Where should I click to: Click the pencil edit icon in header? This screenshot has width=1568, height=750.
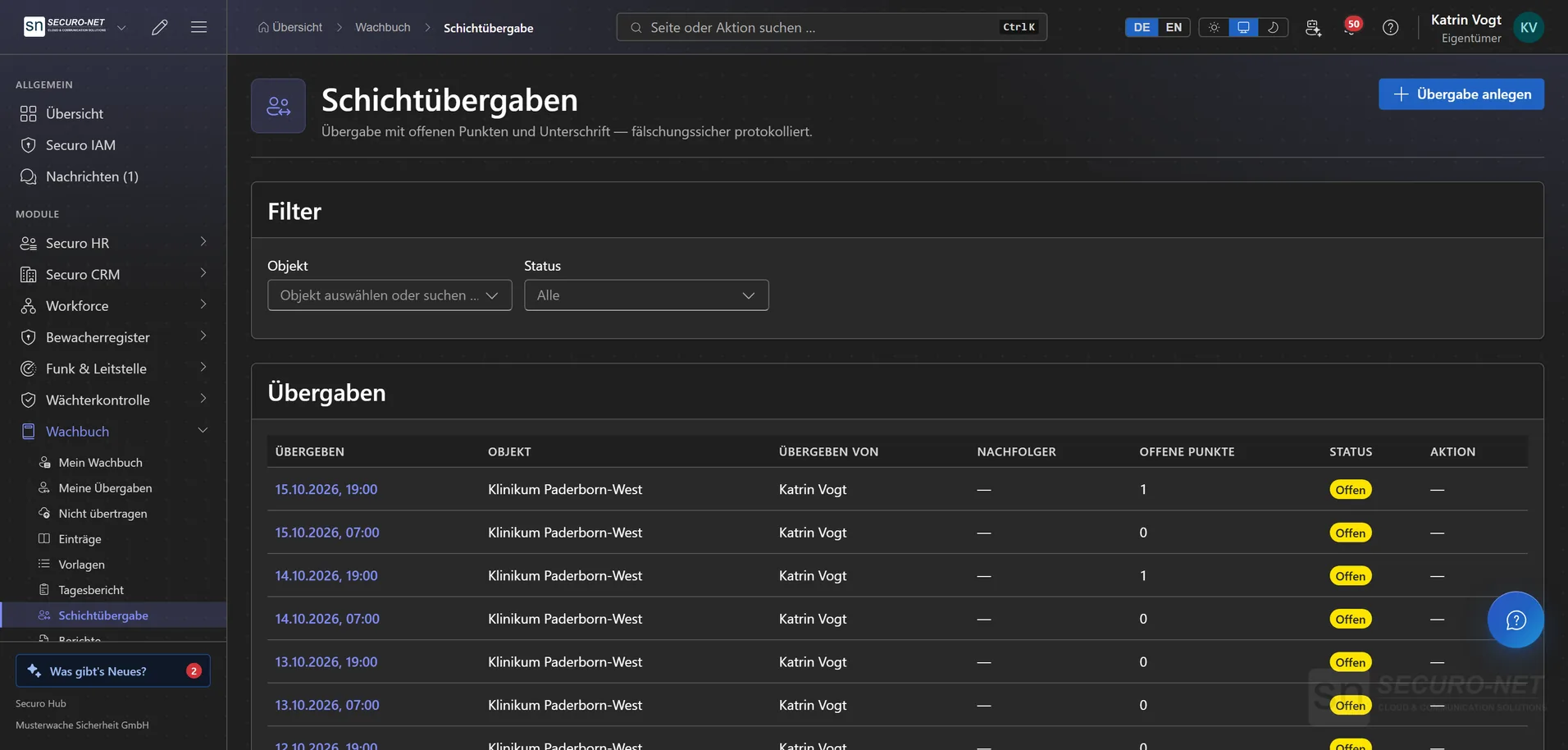(159, 27)
